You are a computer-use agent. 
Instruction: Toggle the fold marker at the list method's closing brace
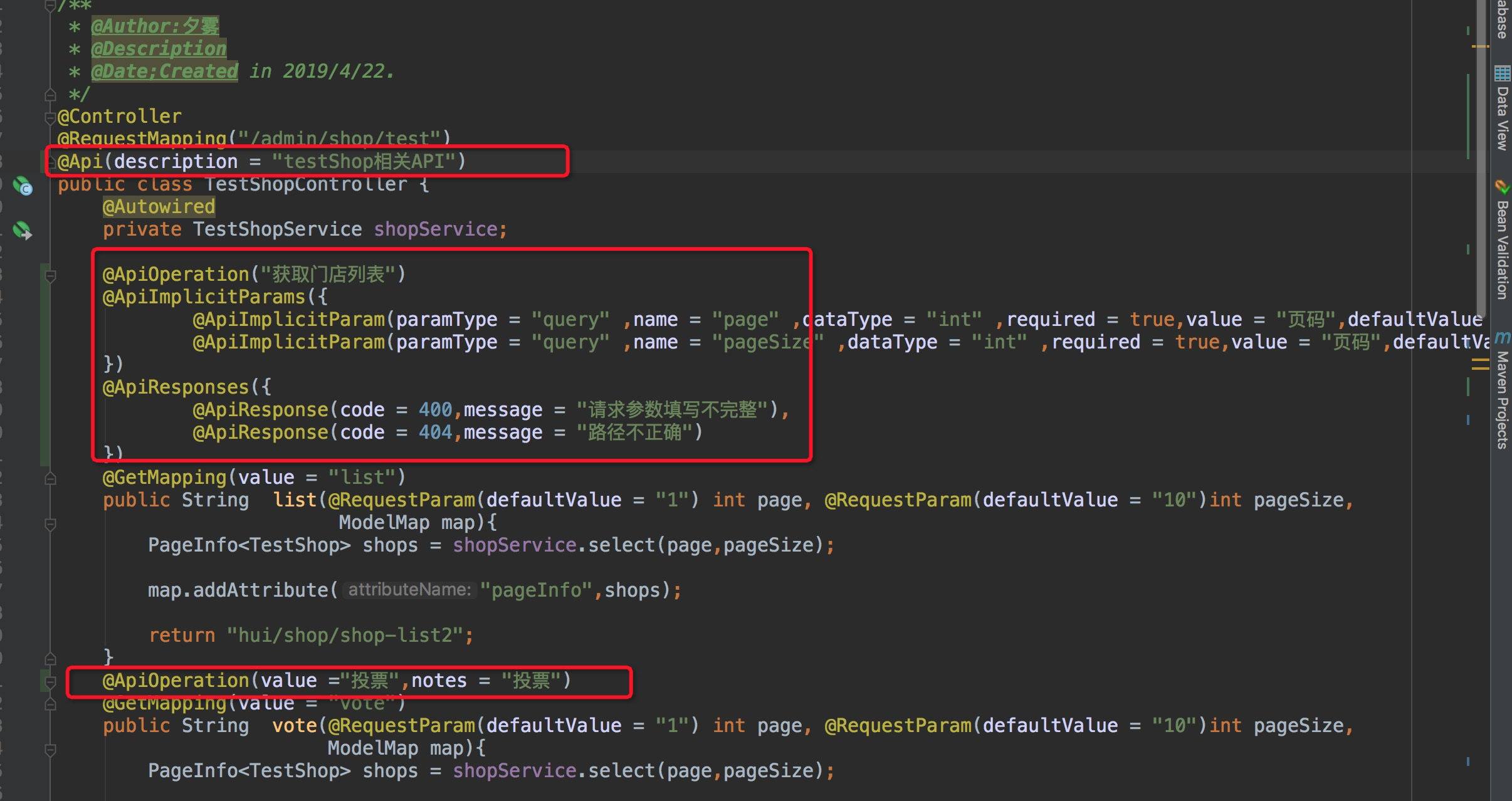tap(51, 659)
